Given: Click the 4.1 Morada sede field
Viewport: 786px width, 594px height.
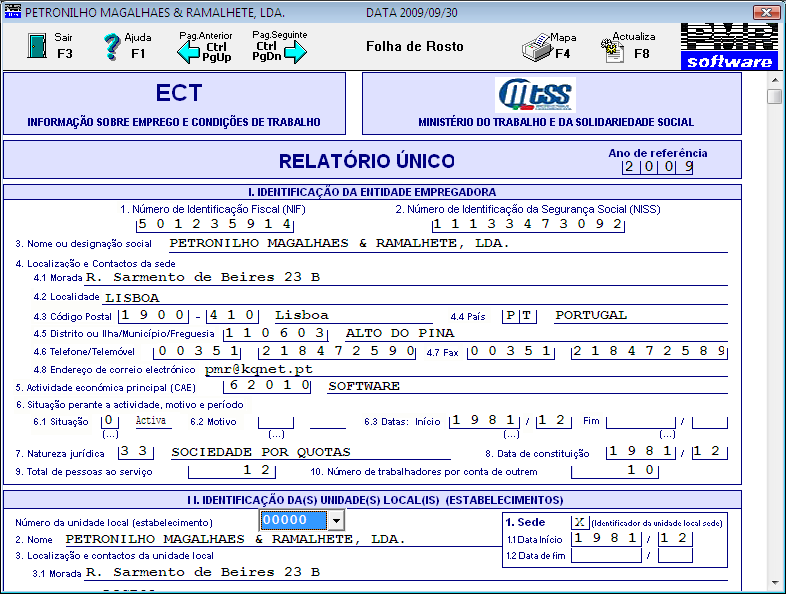Looking at the screenshot, I should click(x=406, y=278).
